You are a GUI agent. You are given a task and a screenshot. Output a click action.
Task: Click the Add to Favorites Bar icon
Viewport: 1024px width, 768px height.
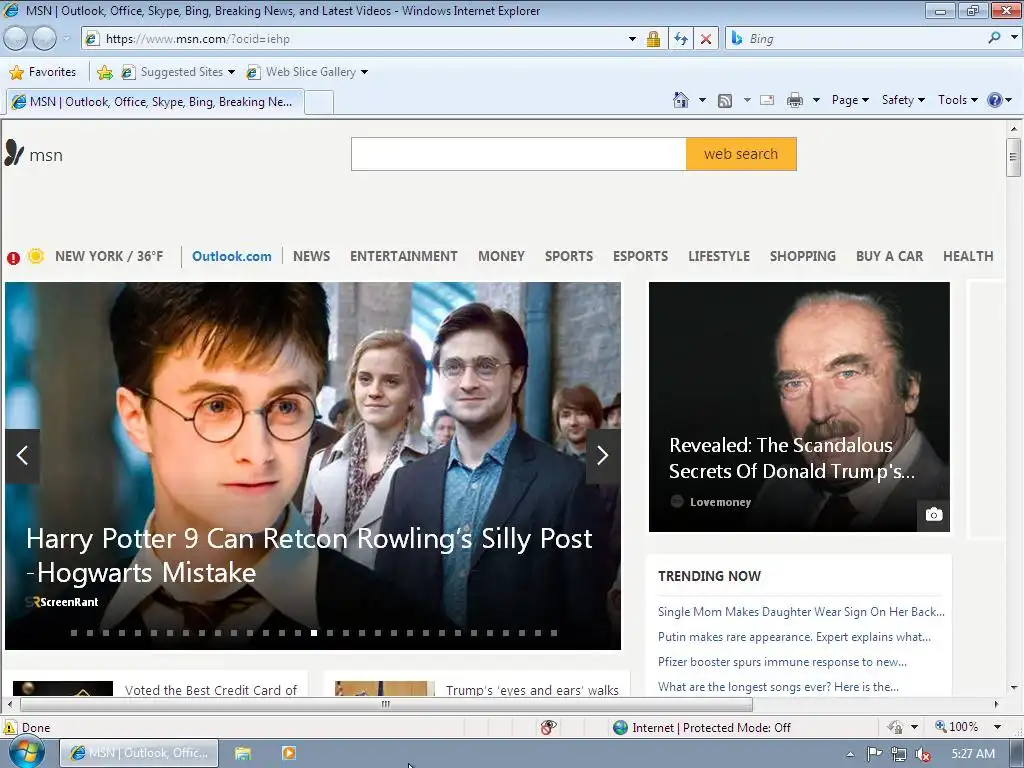(x=104, y=72)
